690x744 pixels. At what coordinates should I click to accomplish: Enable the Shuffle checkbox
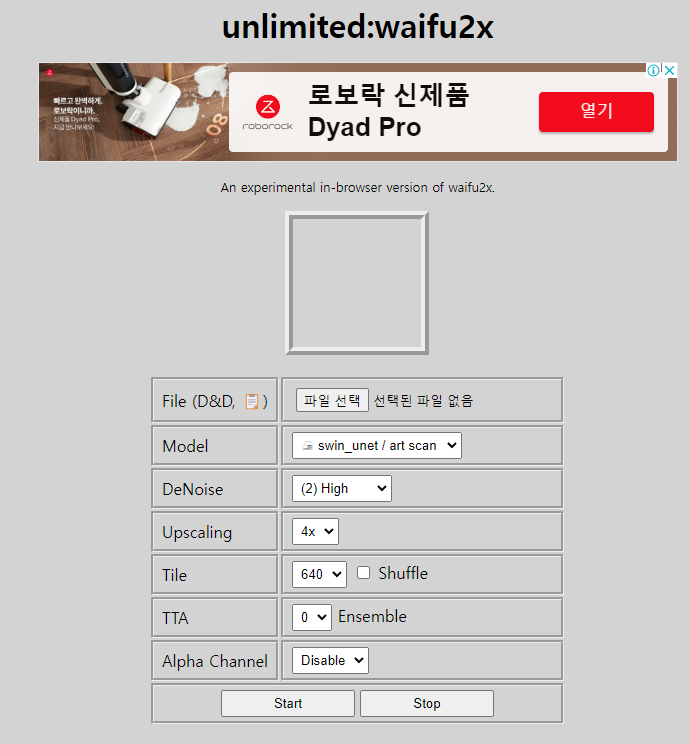click(364, 573)
